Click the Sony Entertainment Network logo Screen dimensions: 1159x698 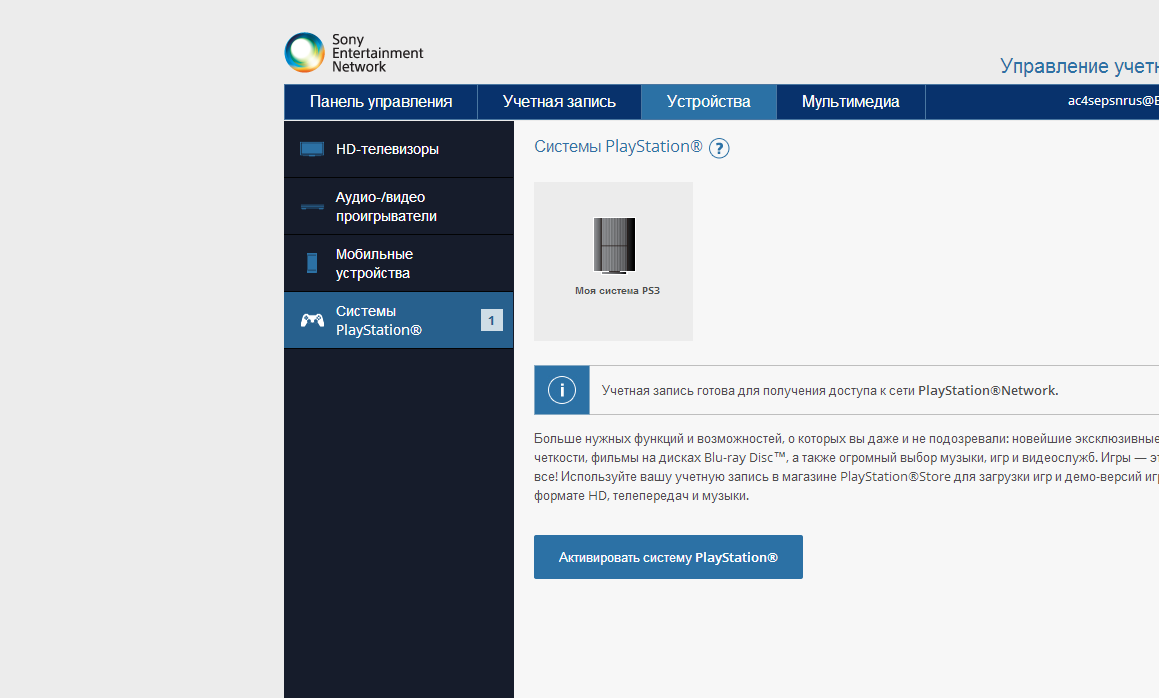354,52
